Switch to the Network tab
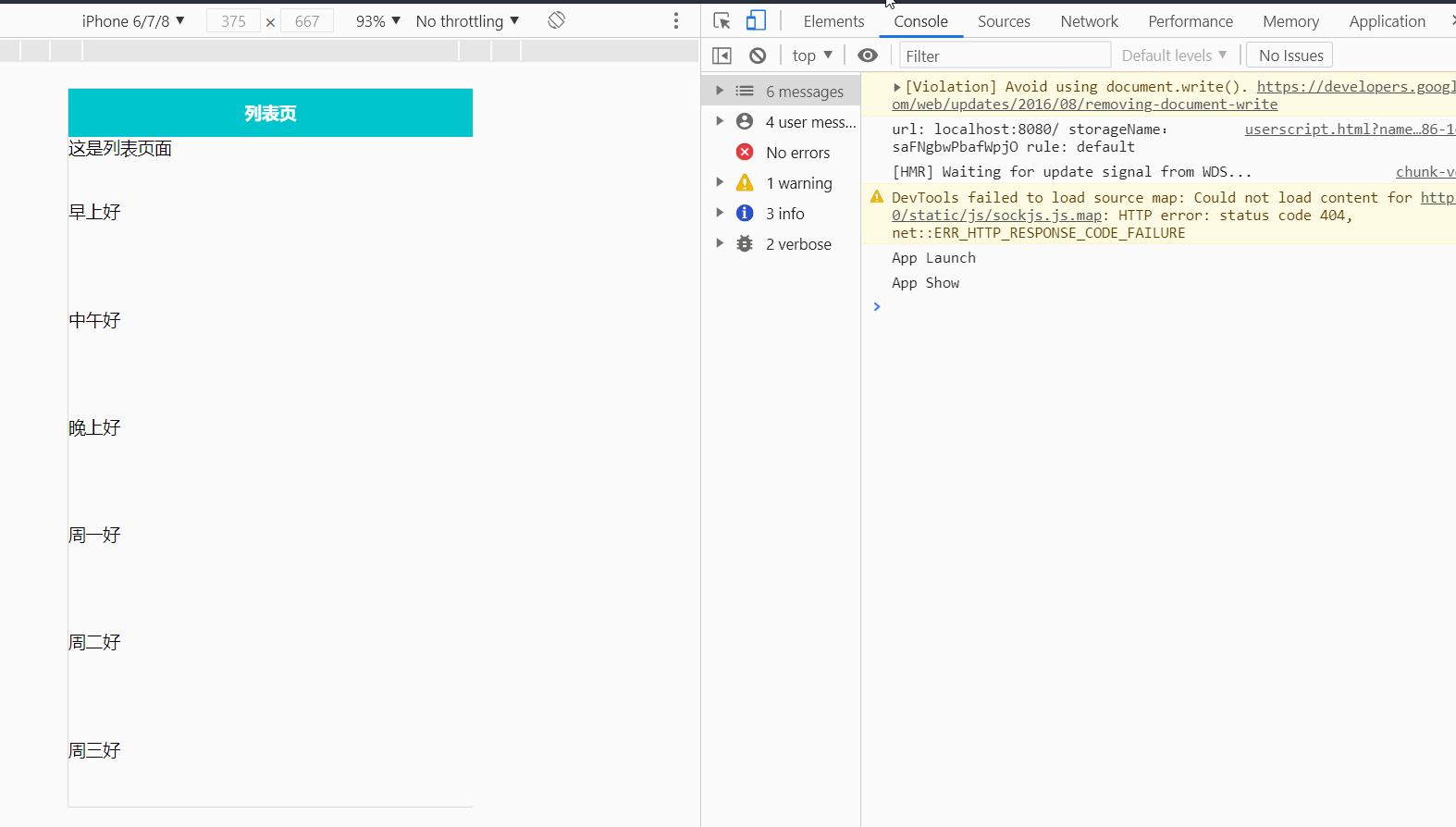Screen dimensions: 1456x827 [x=1089, y=20]
